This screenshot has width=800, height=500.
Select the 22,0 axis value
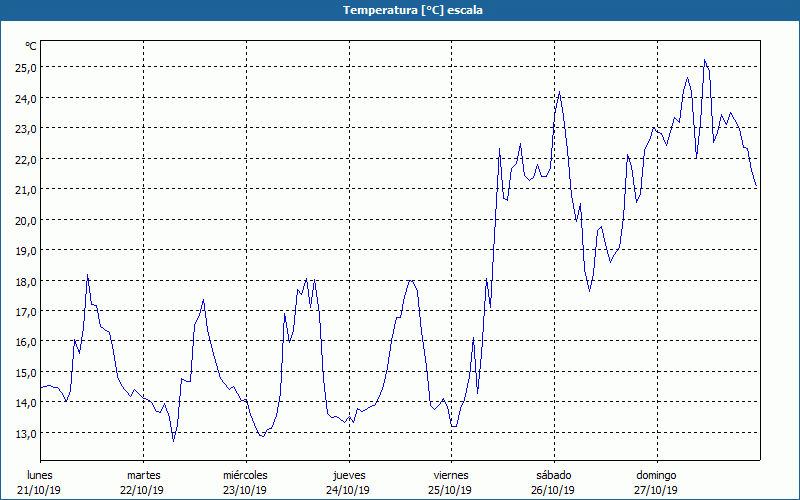point(26,160)
